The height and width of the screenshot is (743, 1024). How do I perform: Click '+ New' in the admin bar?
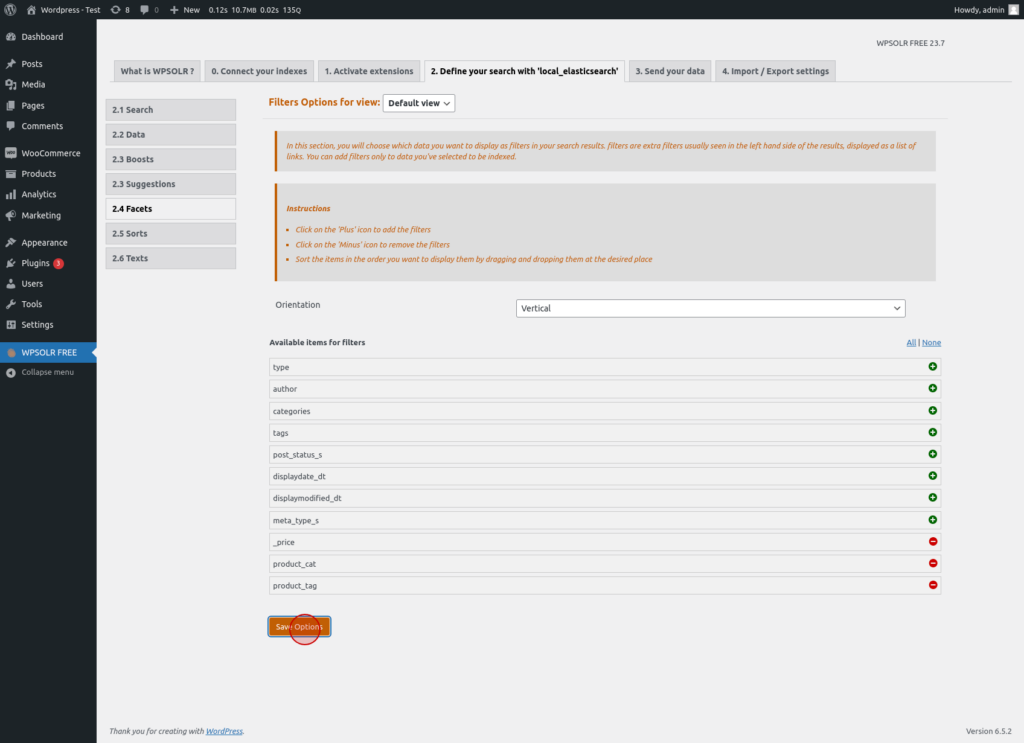click(185, 10)
